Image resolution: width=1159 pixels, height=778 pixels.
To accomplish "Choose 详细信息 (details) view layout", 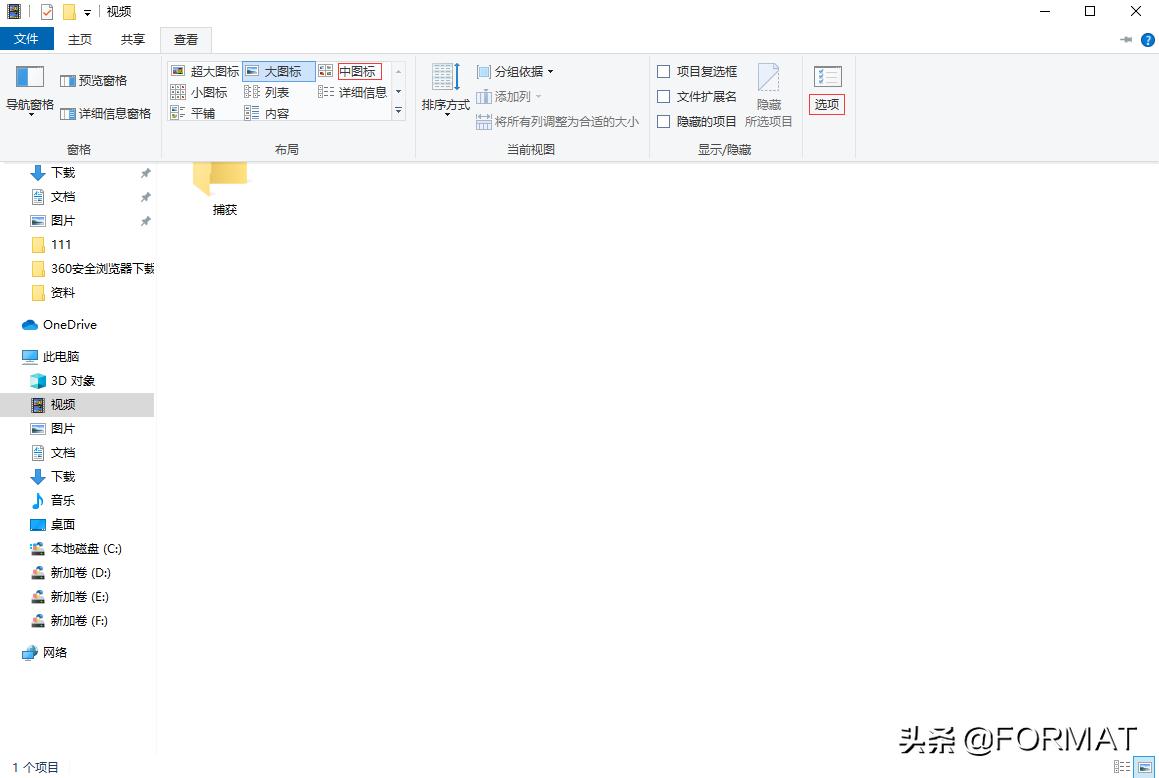I will point(356,91).
